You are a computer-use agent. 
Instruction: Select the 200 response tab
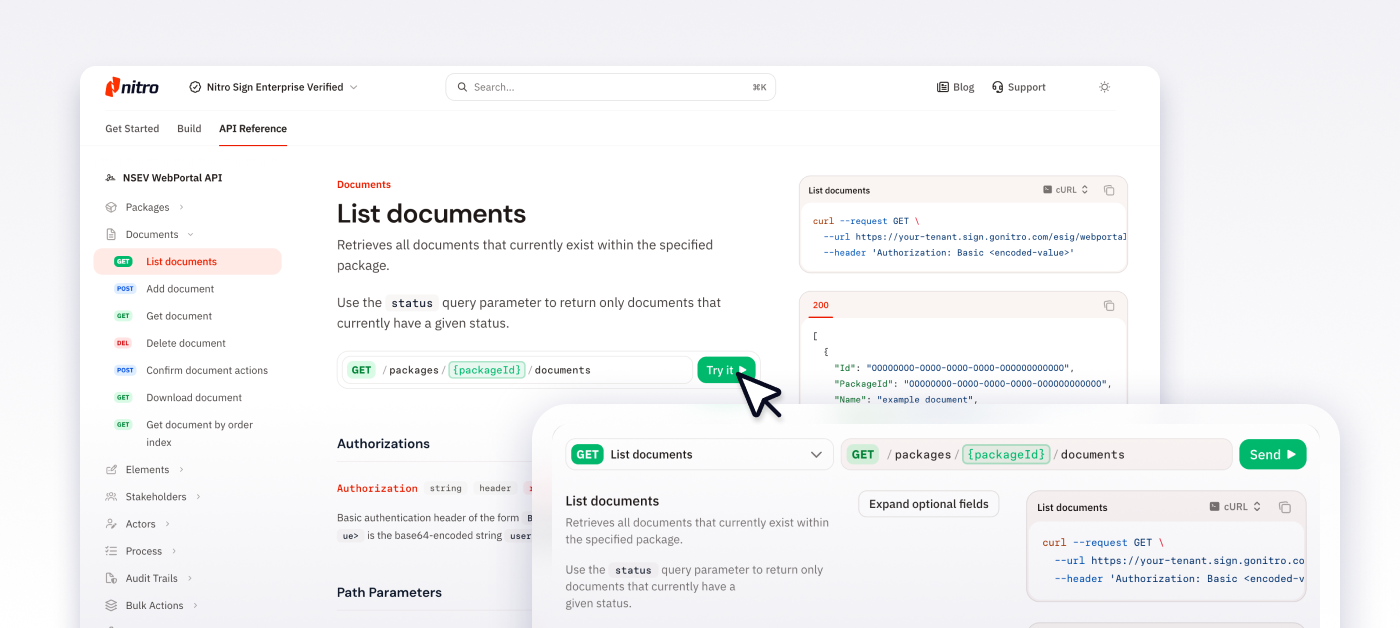tap(820, 305)
